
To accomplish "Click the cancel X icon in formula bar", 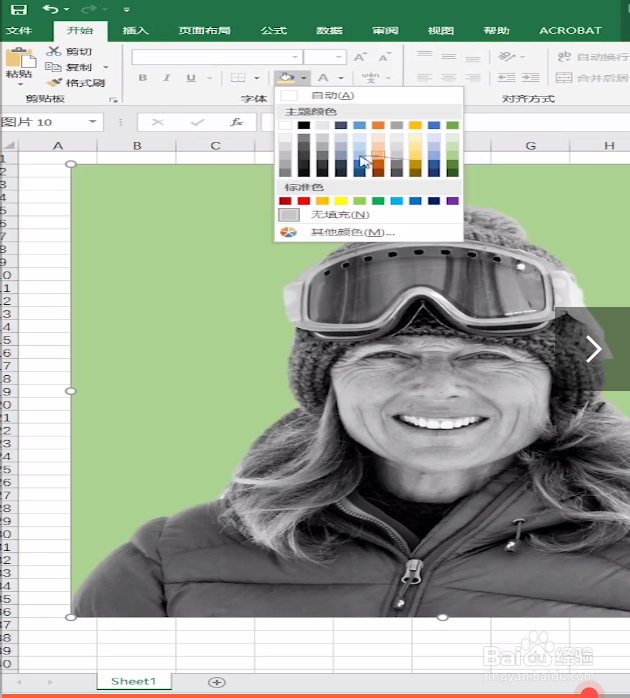I will pyautogui.click(x=158, y=122).
